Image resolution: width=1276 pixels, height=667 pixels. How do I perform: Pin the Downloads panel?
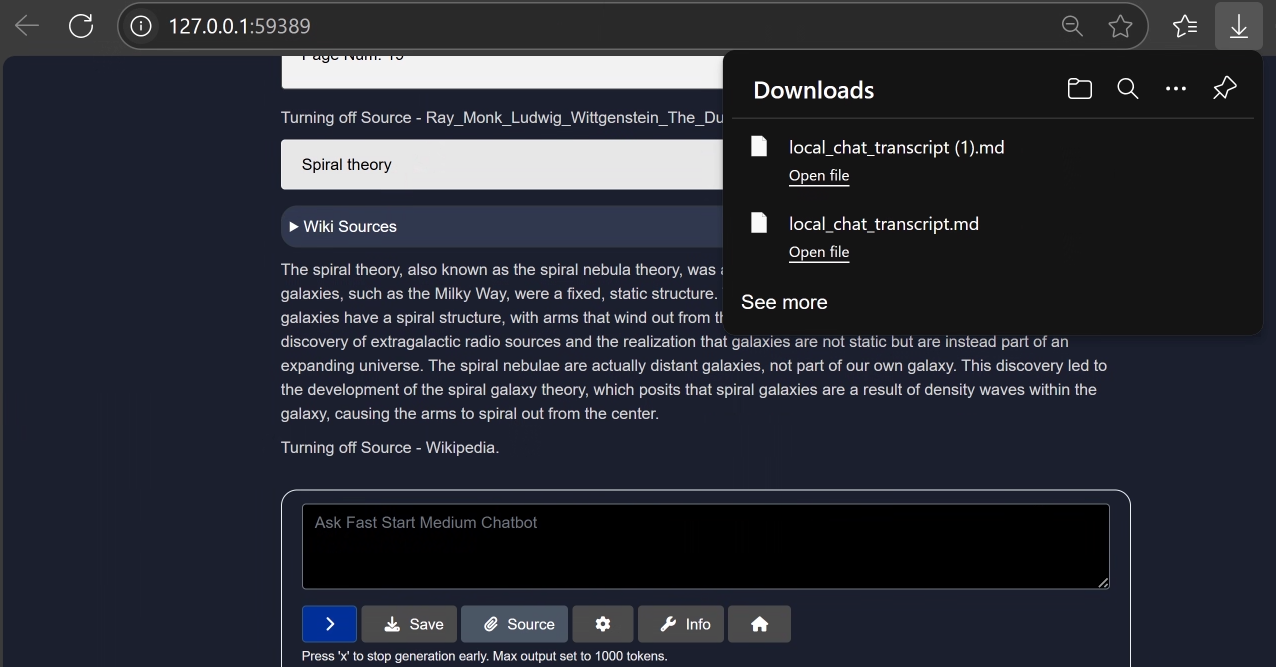[1224, 89]
